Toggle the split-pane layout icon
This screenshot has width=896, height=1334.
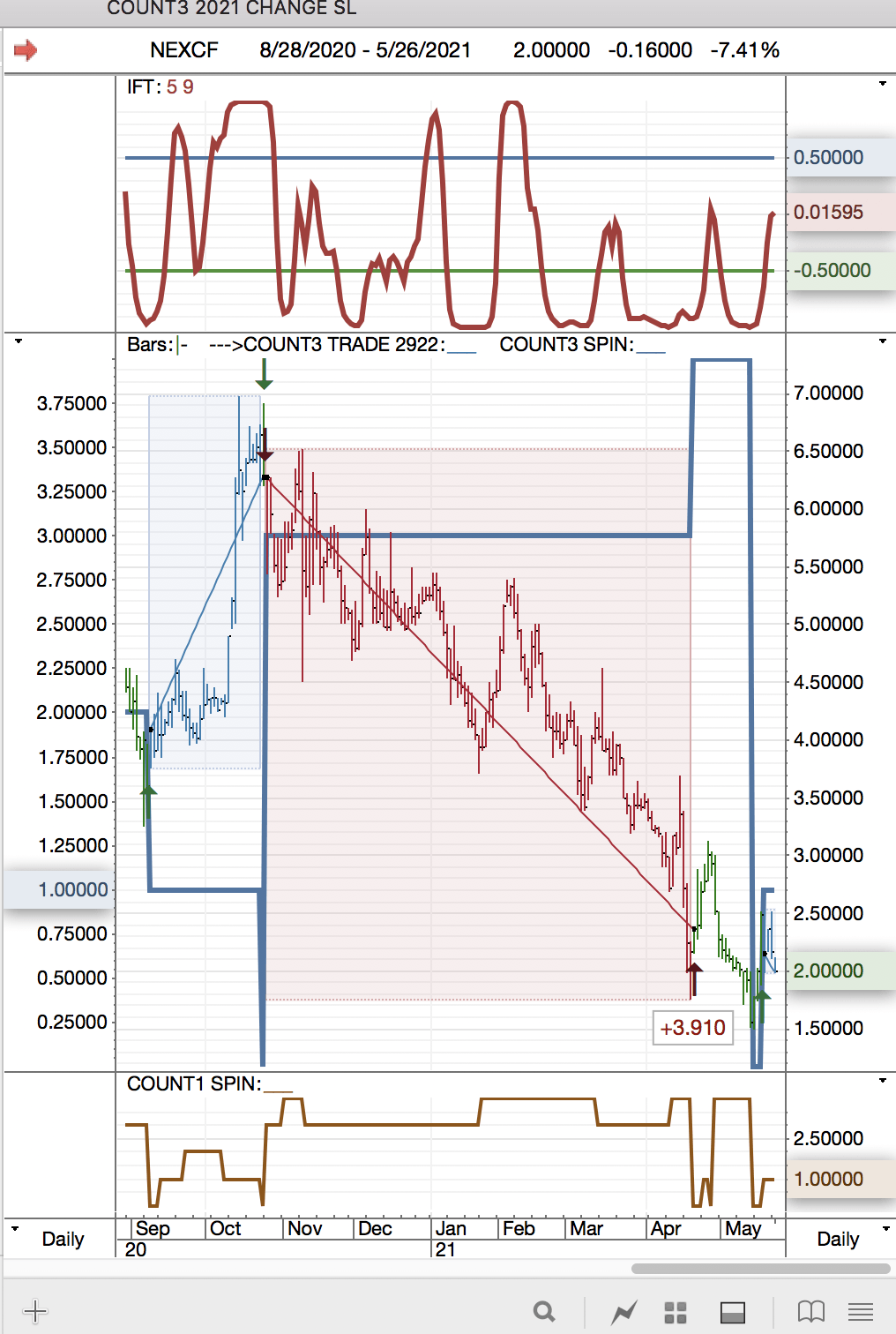(x=733, y=1313)
